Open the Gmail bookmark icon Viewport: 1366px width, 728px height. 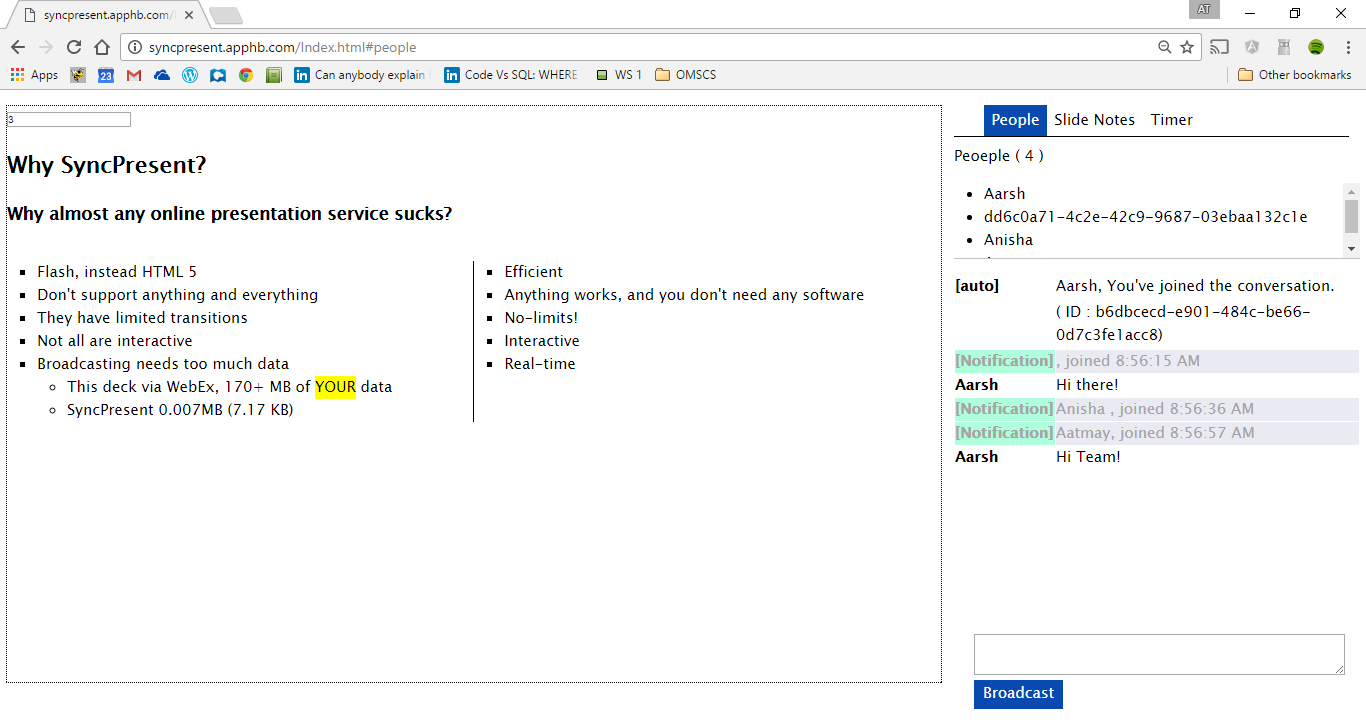coord(134,75)
